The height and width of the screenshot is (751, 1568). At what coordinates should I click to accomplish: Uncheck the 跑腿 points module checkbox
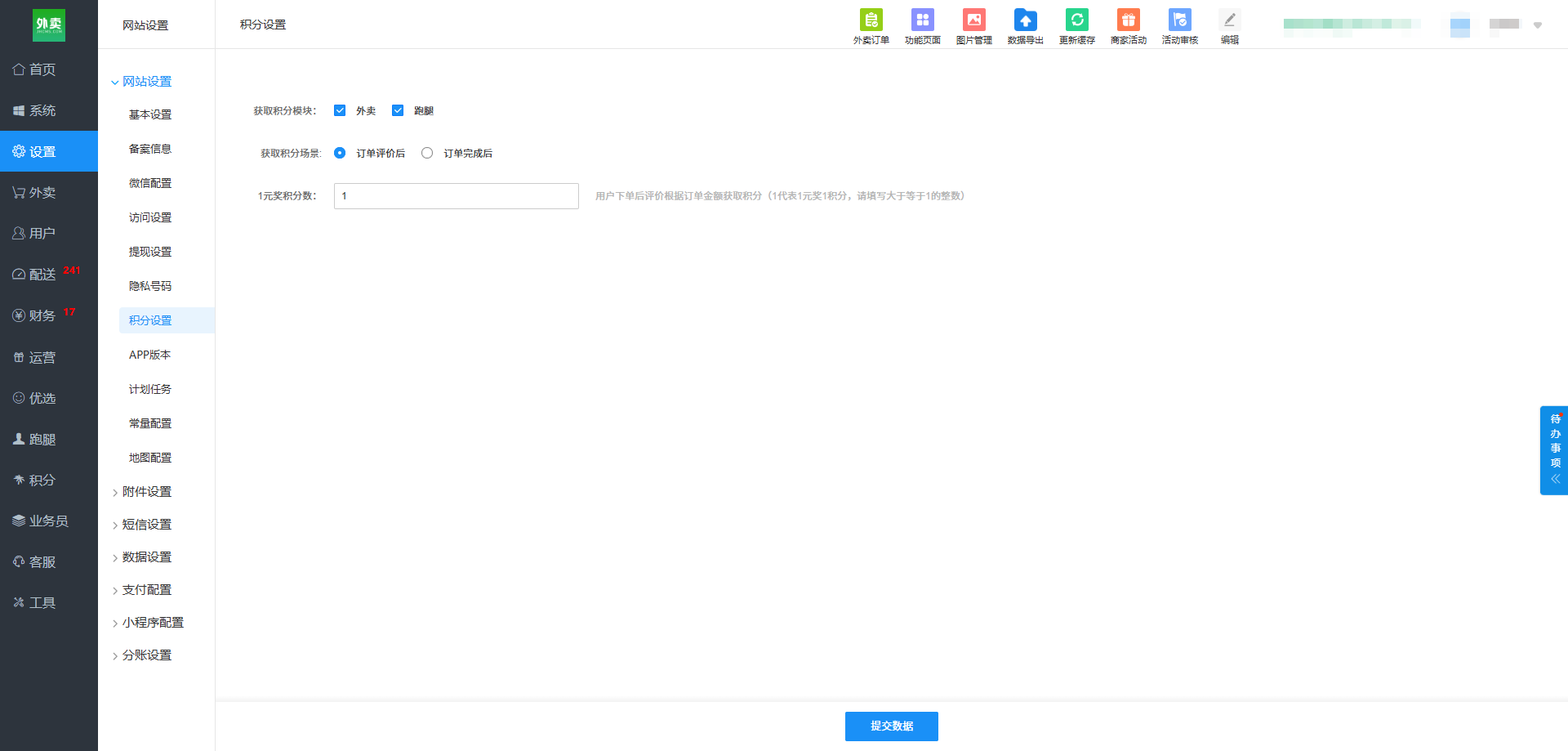click(x=398, y=110)
